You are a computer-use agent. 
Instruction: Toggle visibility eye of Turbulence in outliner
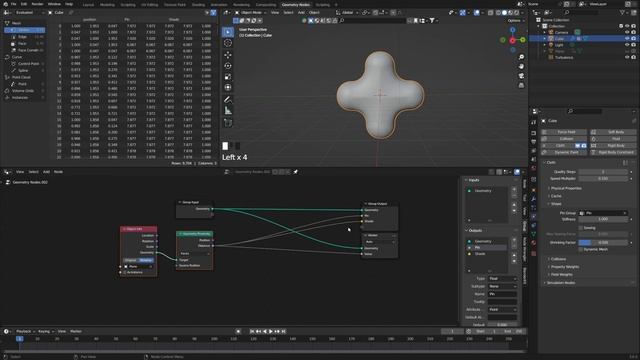(x=627, y=58)
